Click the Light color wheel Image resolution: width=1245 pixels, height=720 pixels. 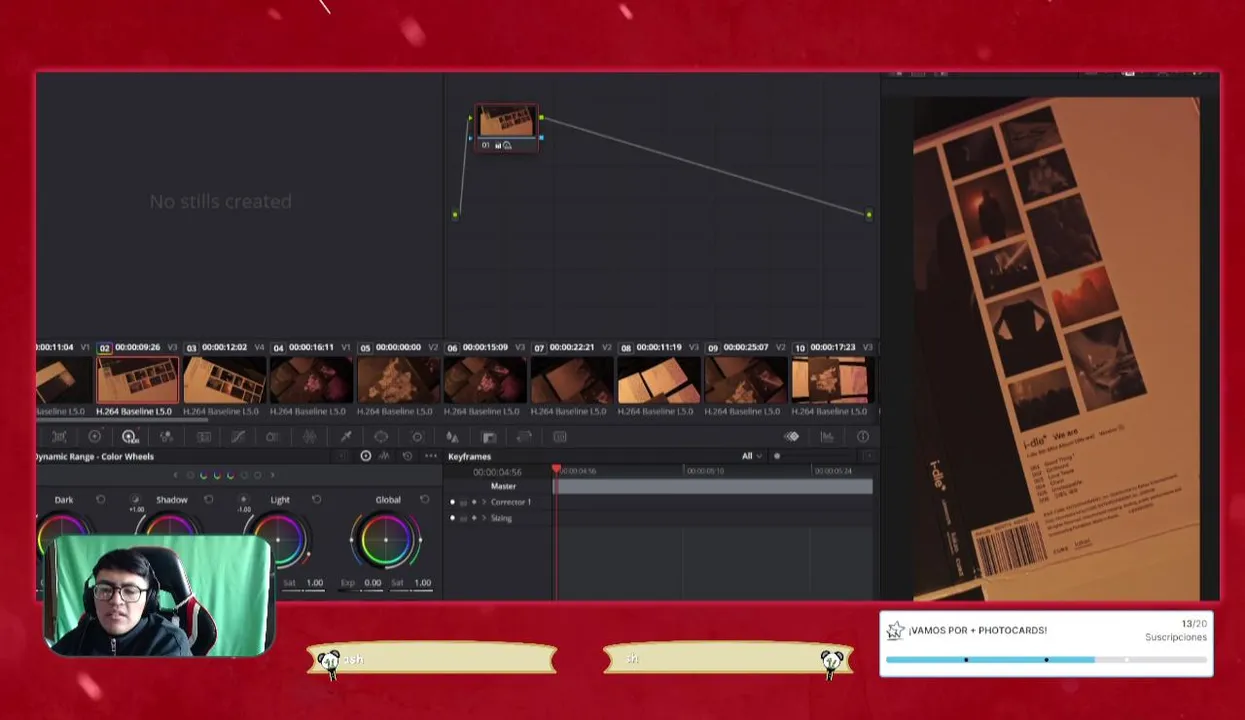click(x=278, y=540)
